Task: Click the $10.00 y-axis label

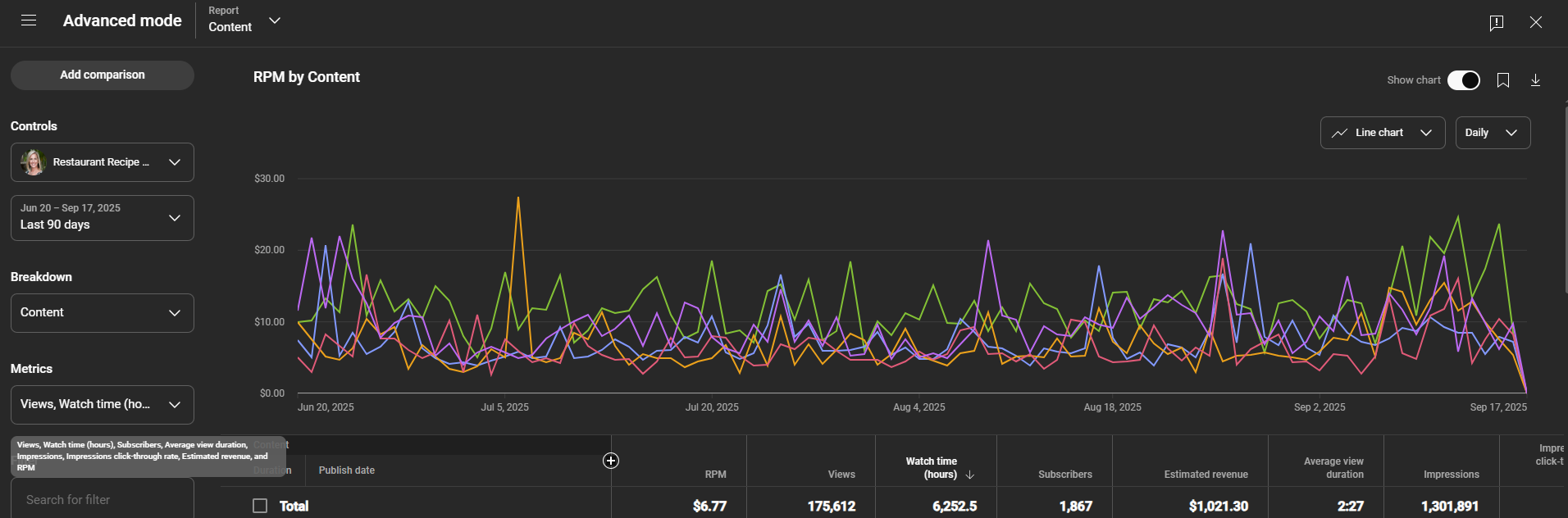Action: [269, 322]
